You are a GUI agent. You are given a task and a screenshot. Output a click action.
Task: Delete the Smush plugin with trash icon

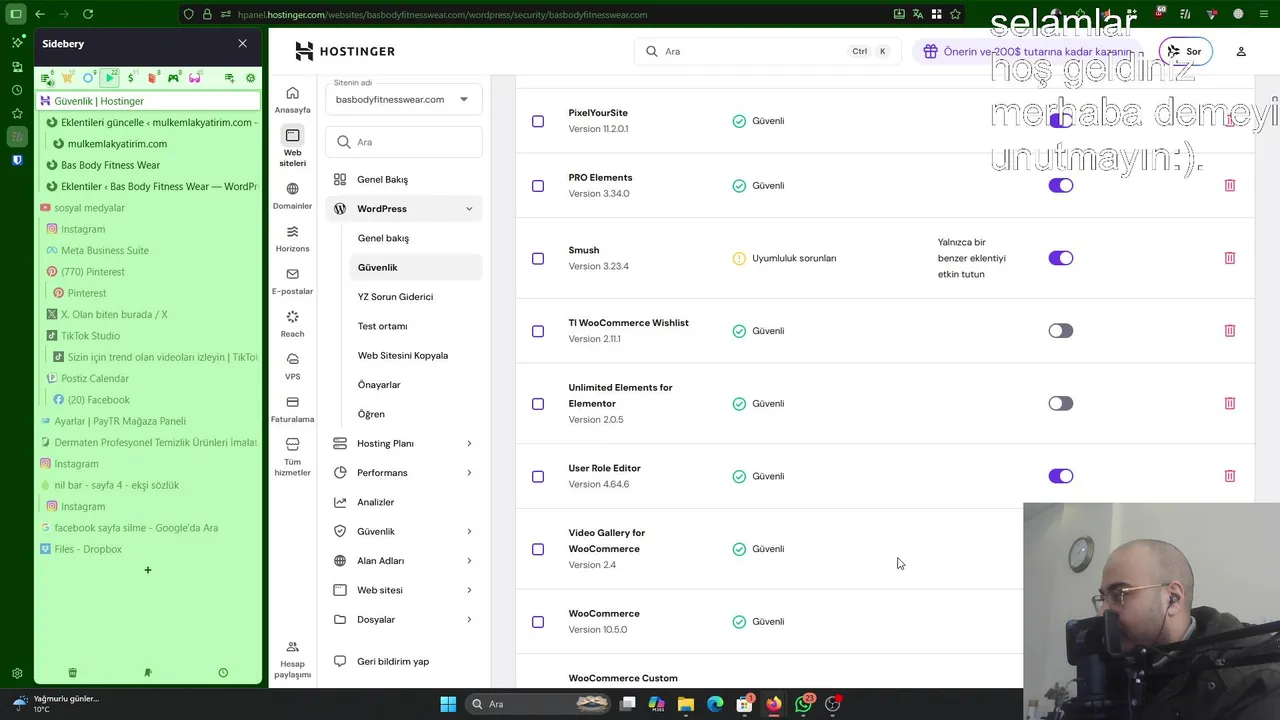(x=1230, y=258)
